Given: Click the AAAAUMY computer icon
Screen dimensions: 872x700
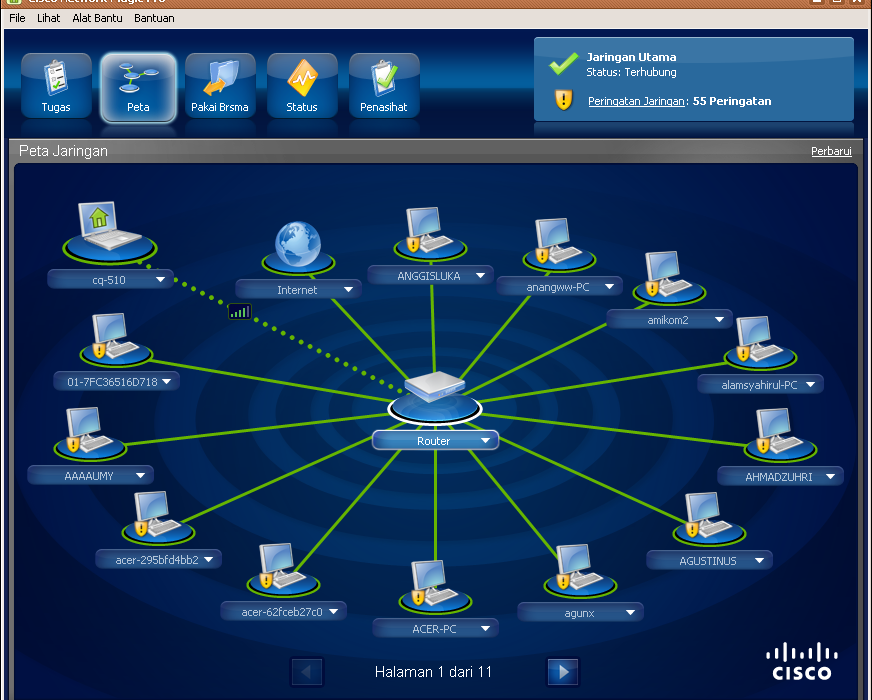Looking at the screenshot, I should [91, 434].
